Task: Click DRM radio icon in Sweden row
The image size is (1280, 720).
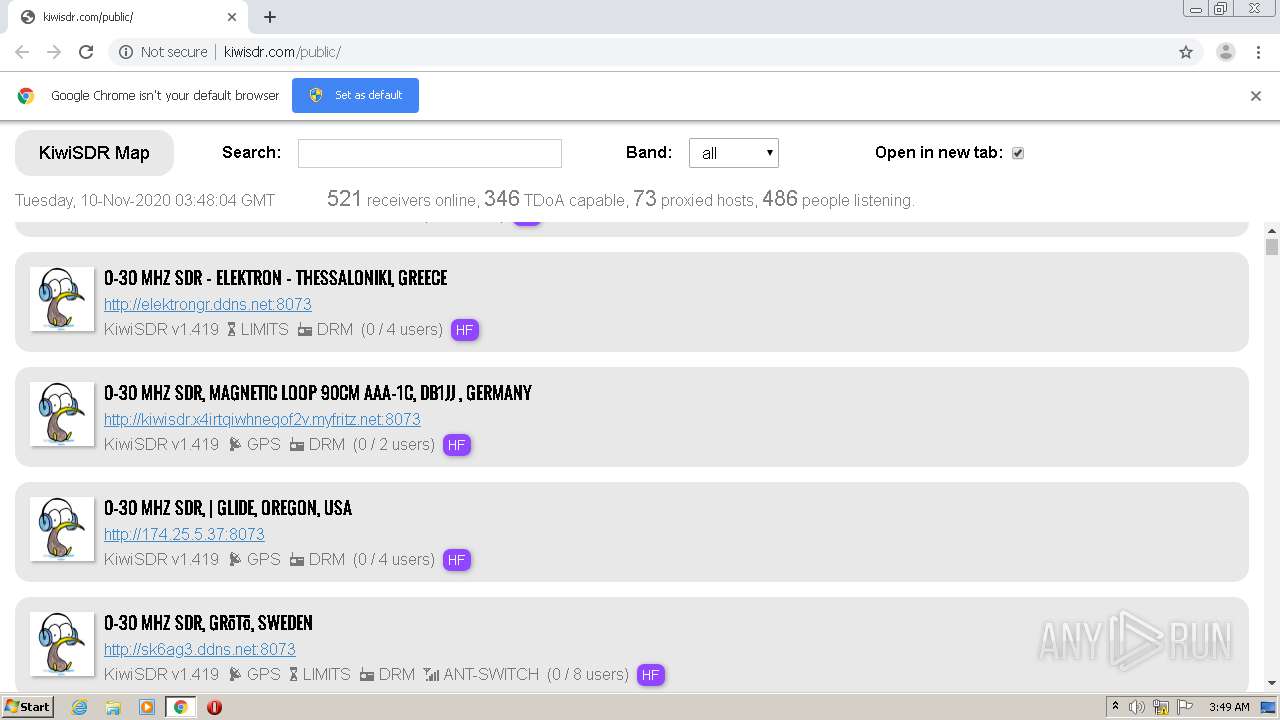Action: tap(367, 674)
